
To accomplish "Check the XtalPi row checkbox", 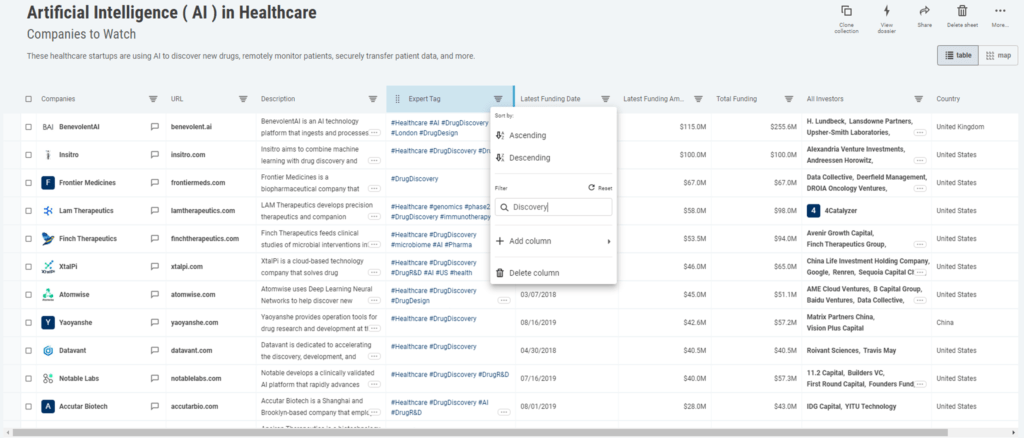I will [28, 266].
